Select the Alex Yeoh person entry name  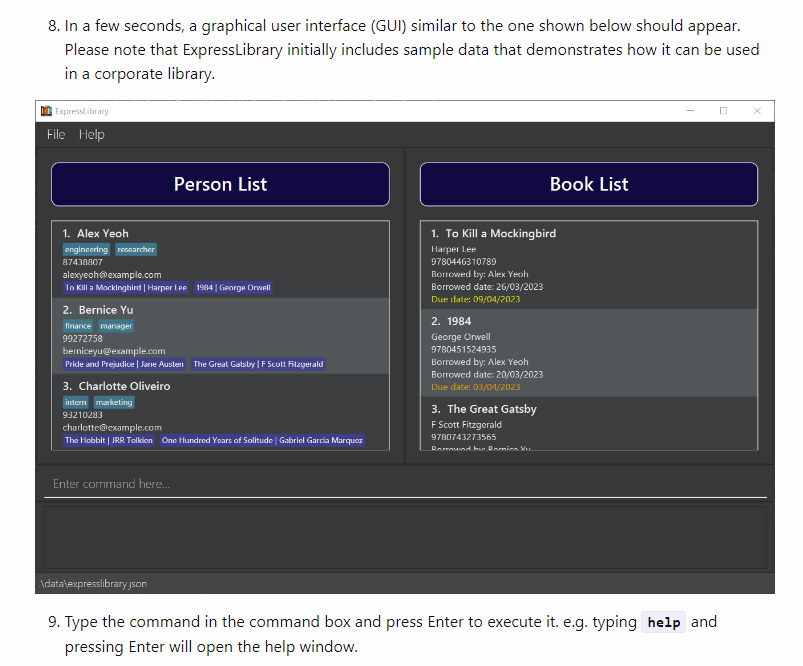click(102, 234)
